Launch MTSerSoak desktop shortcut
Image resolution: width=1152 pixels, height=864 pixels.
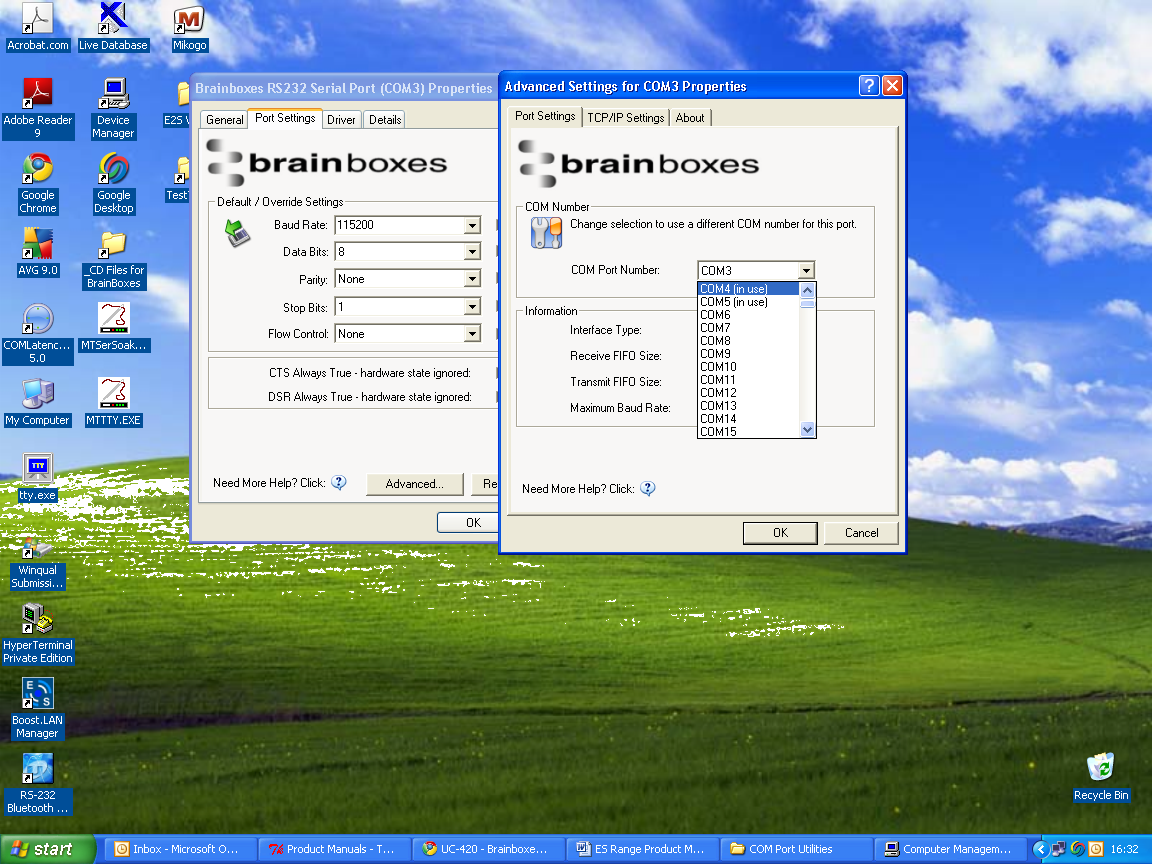(113, 320)
